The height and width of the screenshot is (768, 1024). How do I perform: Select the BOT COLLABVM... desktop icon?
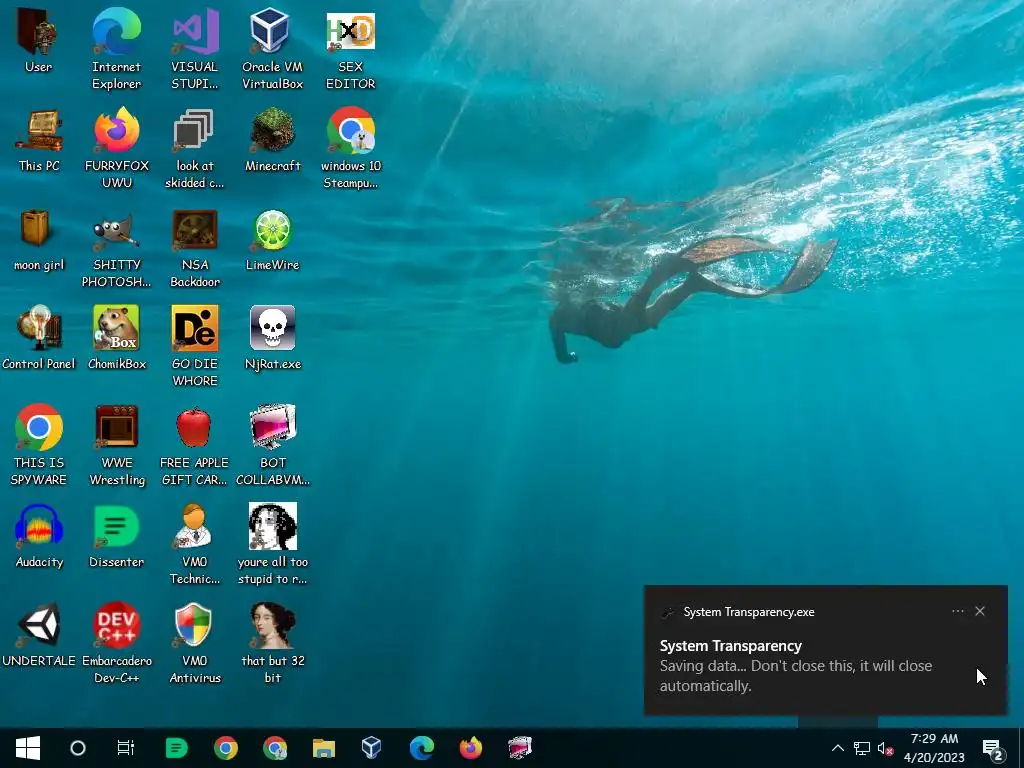click(272, 445)
